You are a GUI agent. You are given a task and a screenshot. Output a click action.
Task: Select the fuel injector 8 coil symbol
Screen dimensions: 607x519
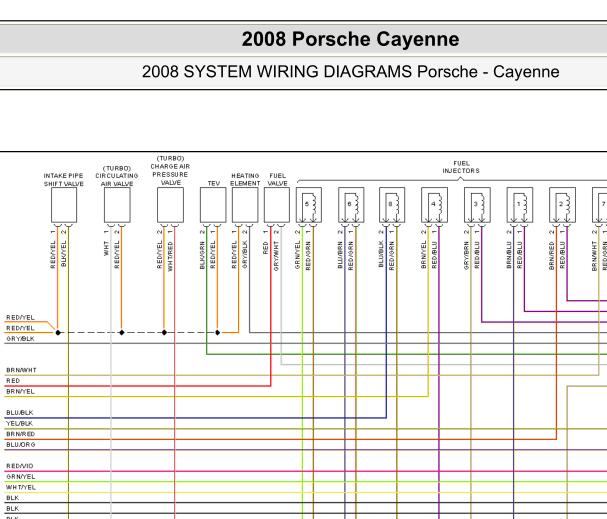pyautogui.click(x=392, y=205)
